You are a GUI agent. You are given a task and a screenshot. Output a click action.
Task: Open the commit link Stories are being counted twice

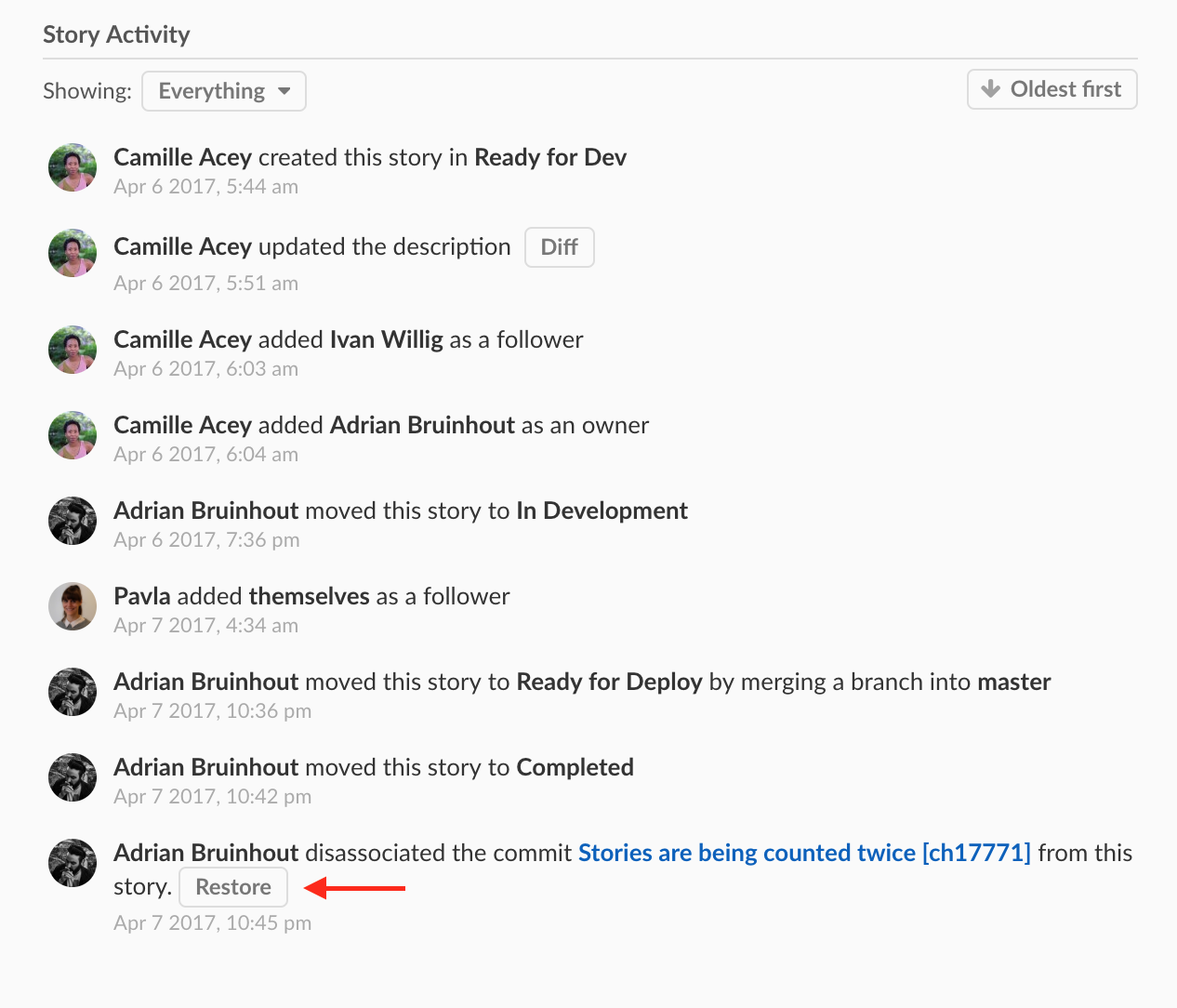tap(804, 853)
